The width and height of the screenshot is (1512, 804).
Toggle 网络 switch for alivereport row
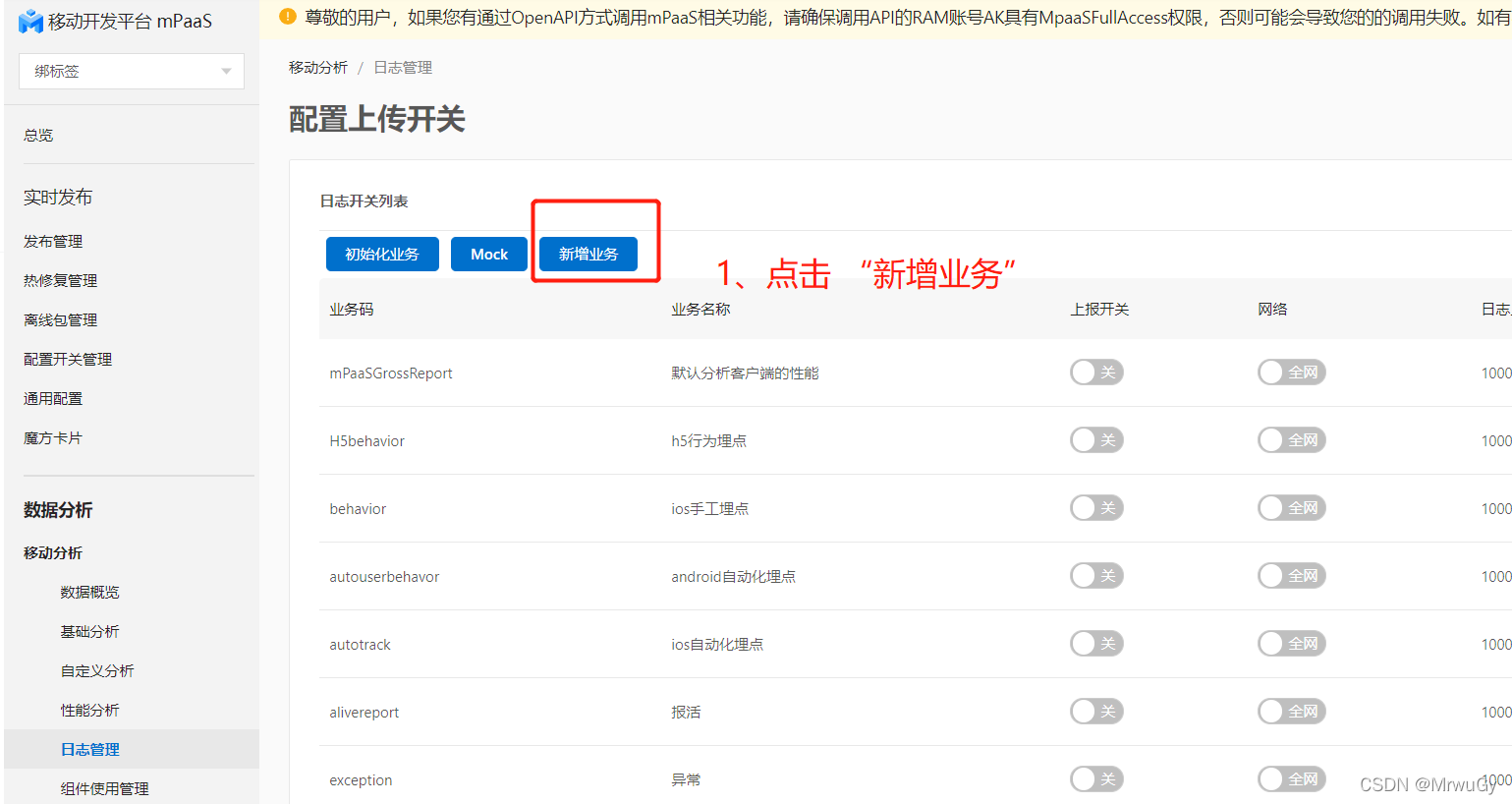1292,712
